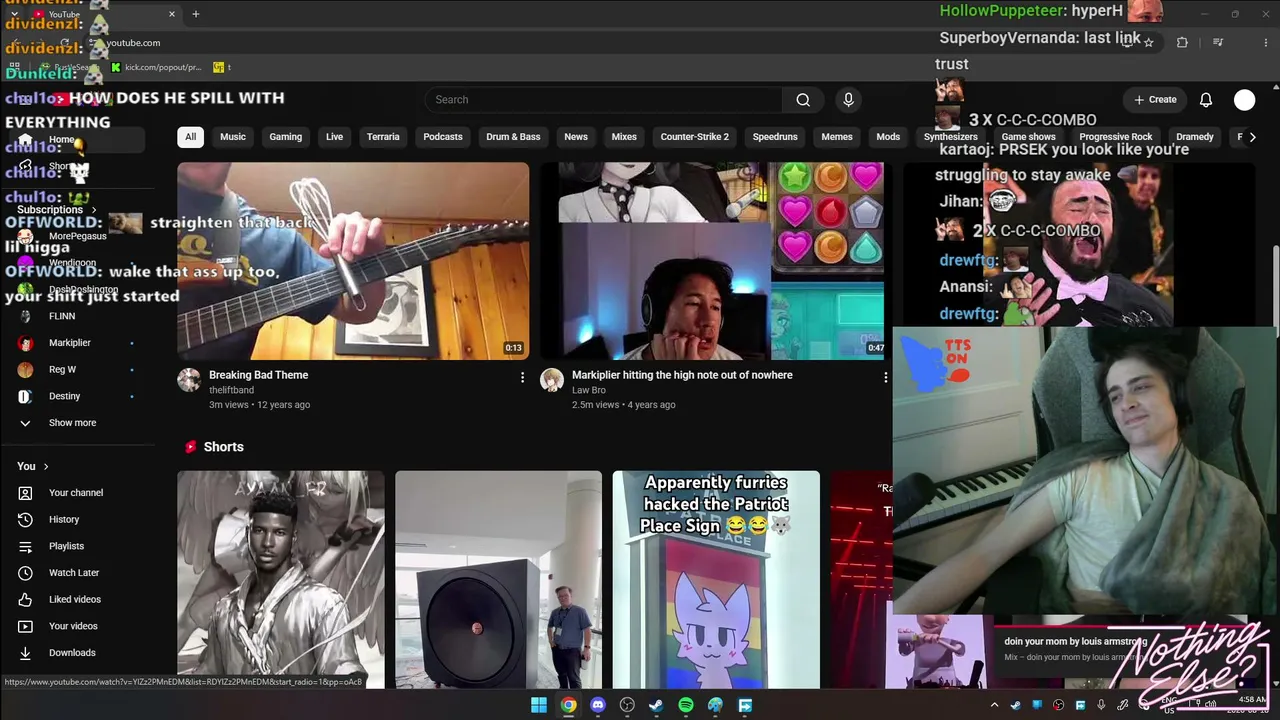Select the Mods filter chip

click(x=888, y=137)
